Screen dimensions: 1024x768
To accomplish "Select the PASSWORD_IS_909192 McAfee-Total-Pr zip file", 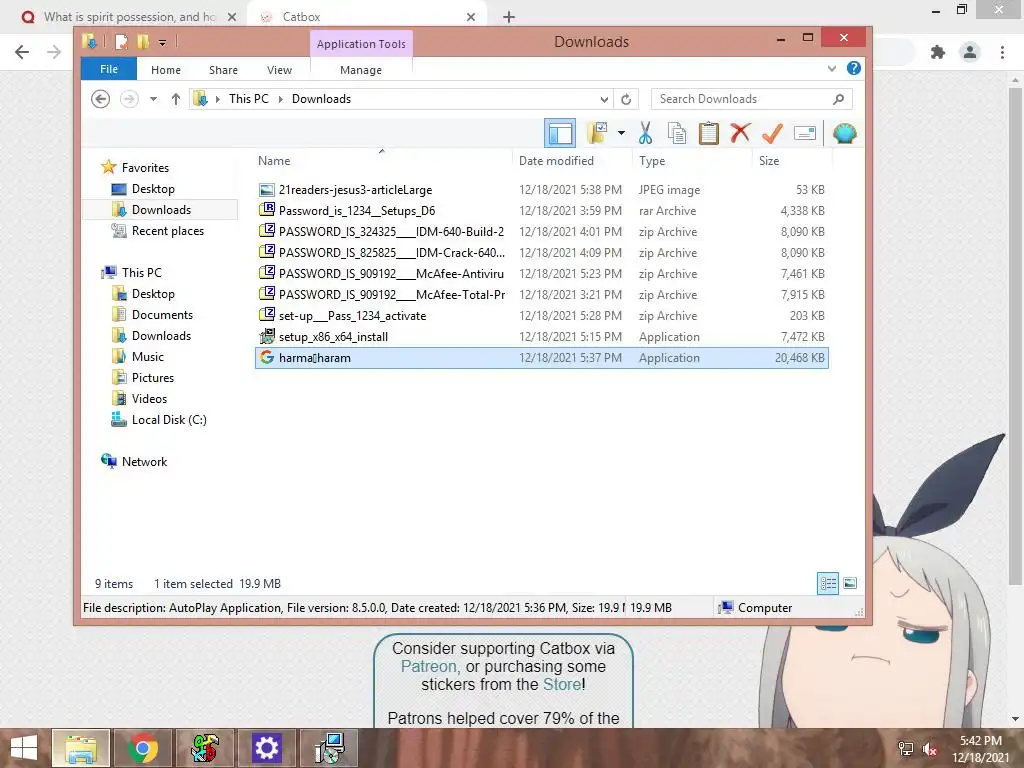I will pos(542,295).
